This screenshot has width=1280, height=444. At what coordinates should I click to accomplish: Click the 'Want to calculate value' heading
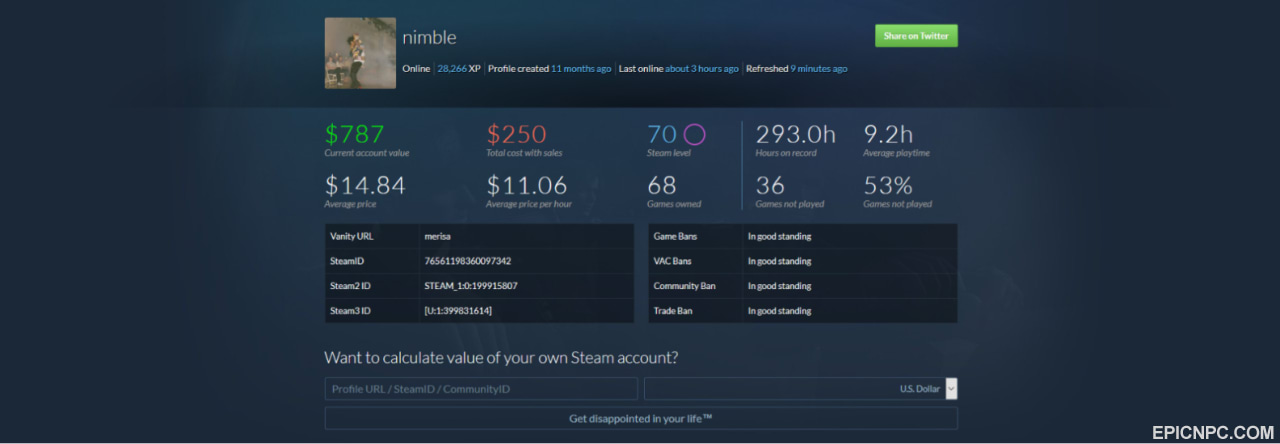501,358
